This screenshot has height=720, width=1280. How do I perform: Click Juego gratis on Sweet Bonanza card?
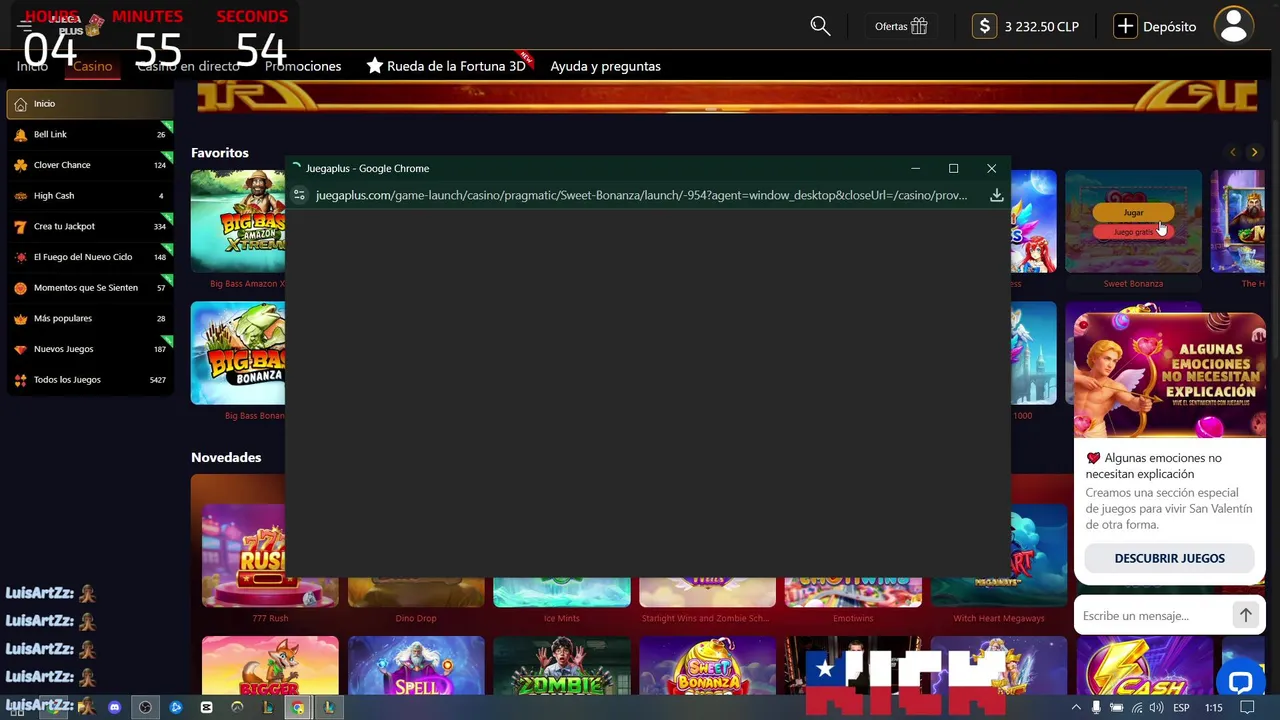point(1133,232)
